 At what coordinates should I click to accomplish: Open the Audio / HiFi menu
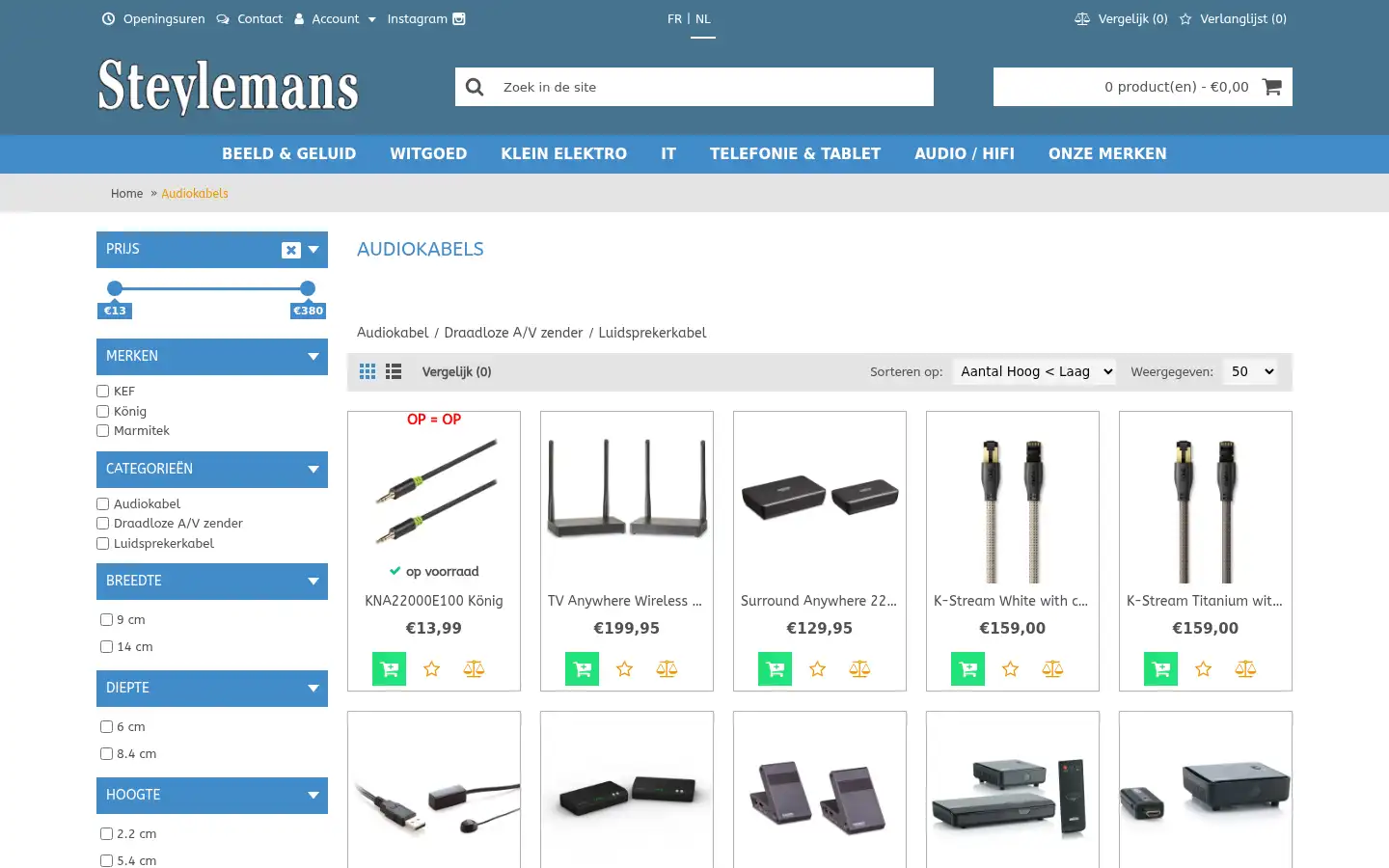coord(965,153)
